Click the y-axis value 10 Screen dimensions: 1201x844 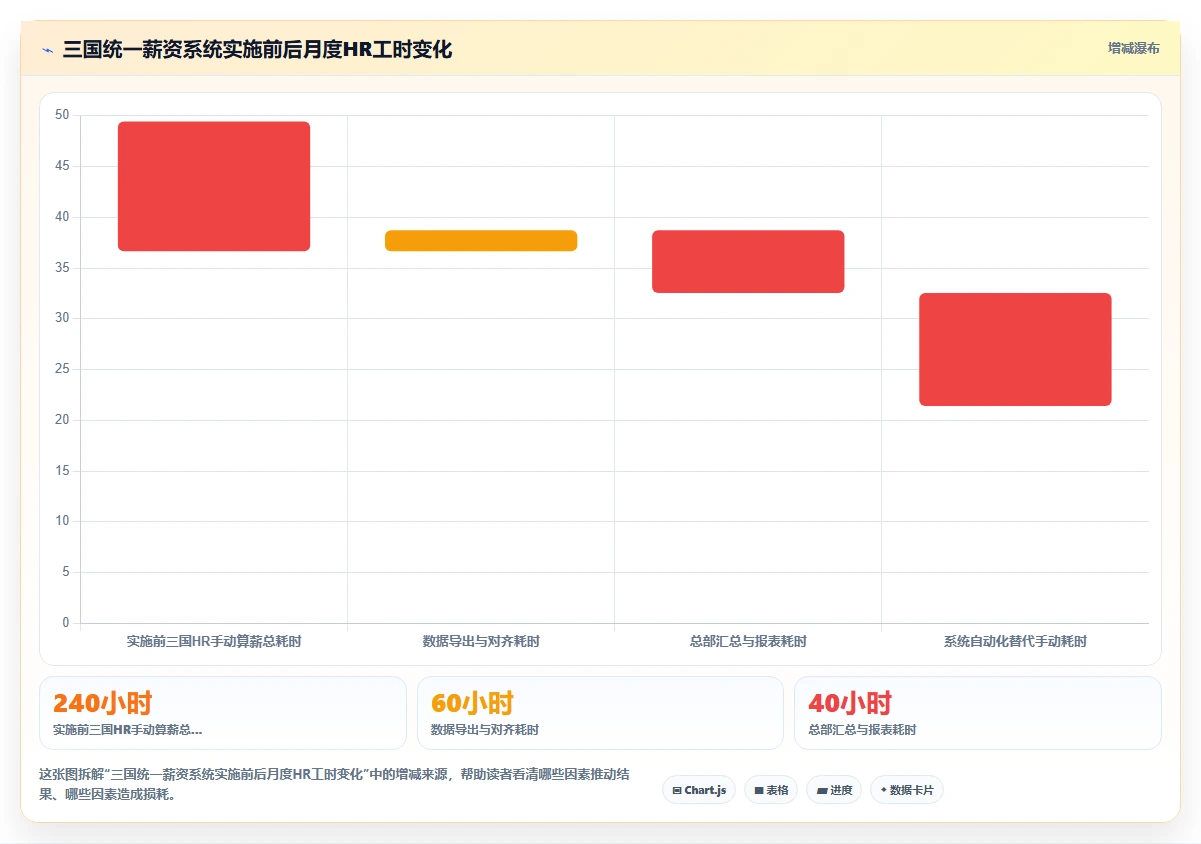click(x=62, y=521)
